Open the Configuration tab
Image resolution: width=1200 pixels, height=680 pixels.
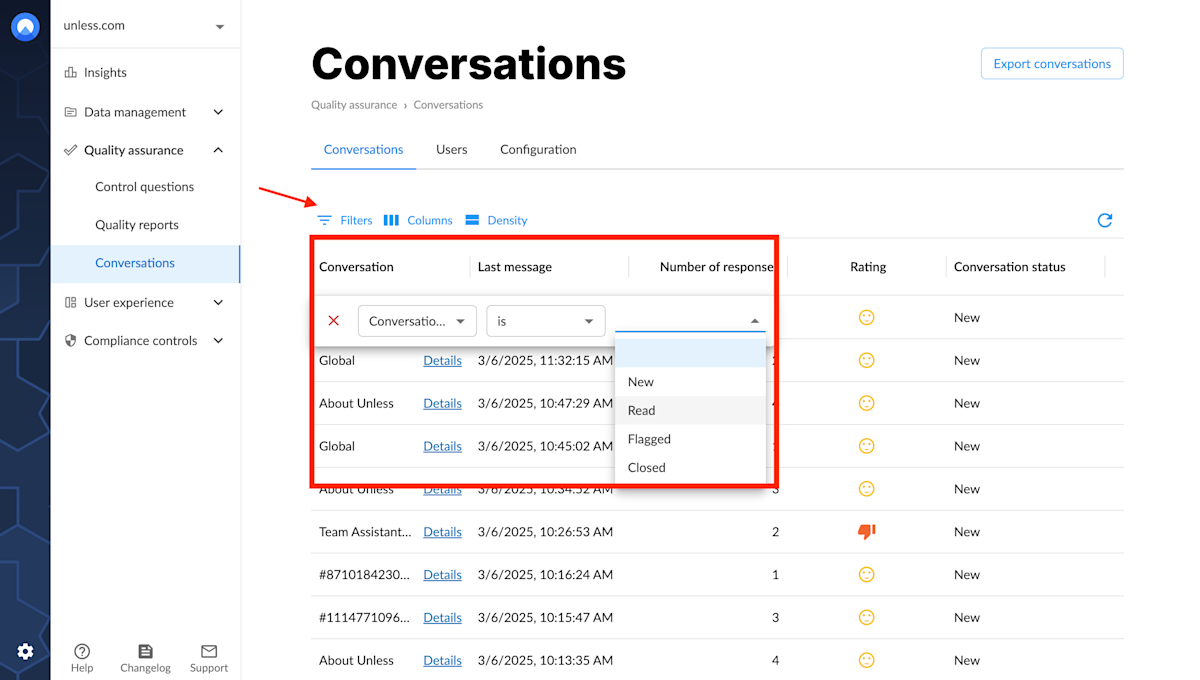(538, 149)
